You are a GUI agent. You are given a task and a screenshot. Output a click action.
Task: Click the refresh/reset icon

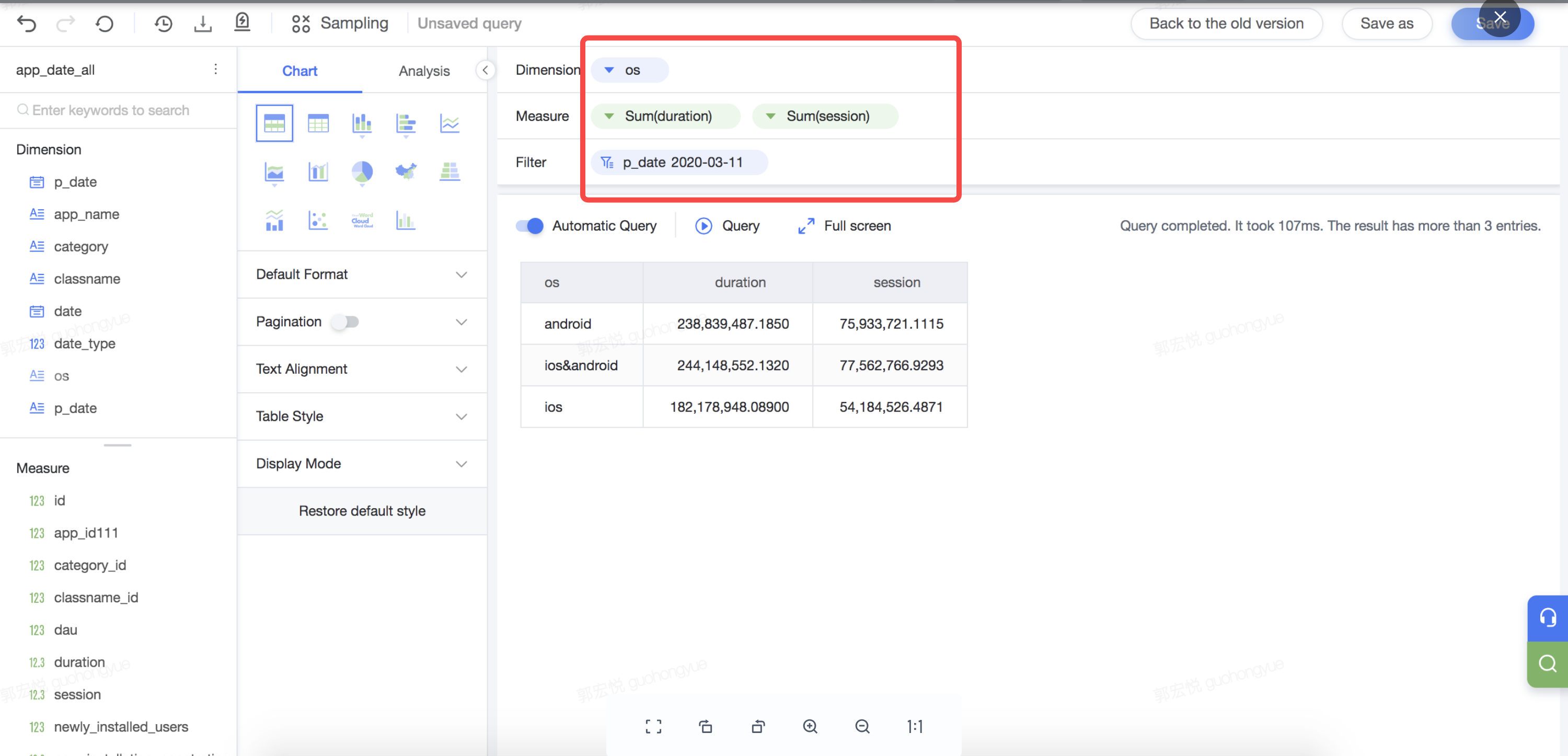(105, 23)
